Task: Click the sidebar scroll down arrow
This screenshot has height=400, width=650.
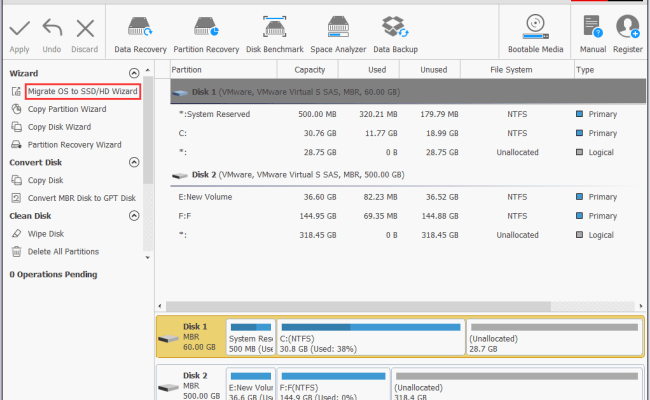Action: (148, 257)
